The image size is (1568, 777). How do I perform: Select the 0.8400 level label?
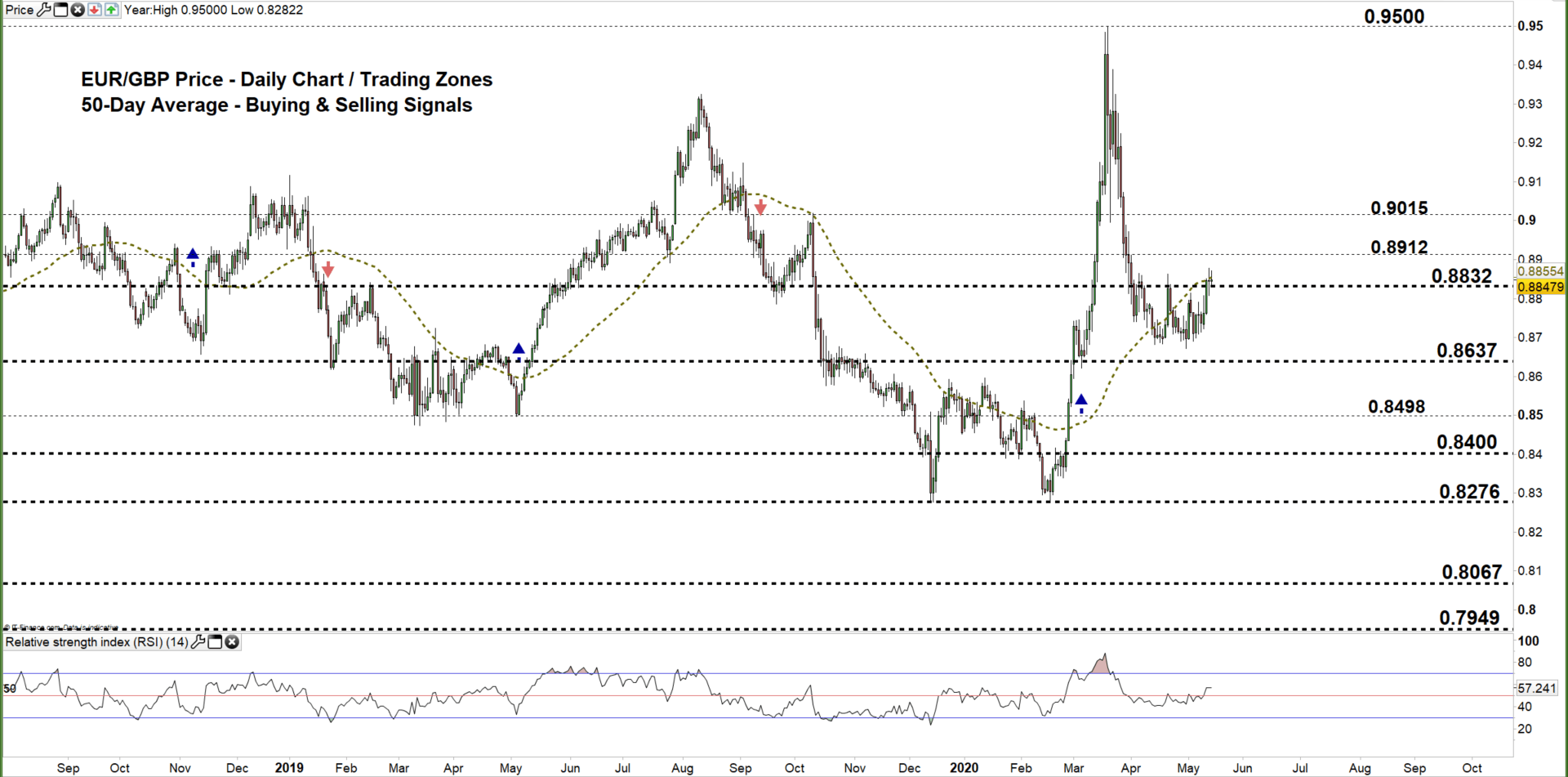click(x=1467, y=442)
